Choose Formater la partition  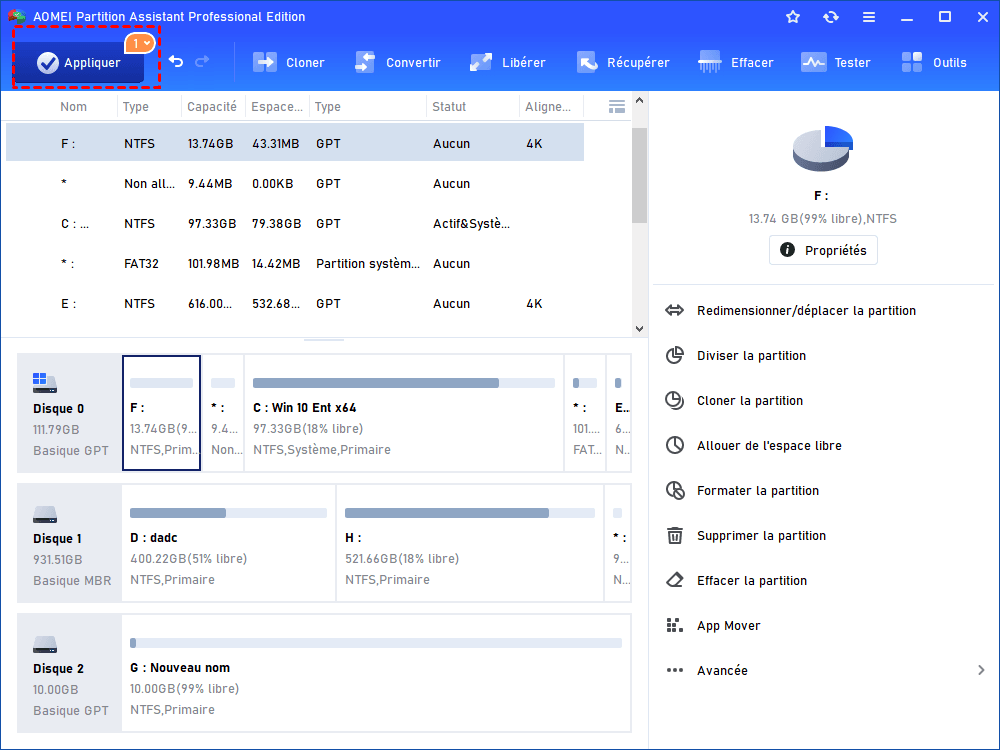click(x=758, y=490)
